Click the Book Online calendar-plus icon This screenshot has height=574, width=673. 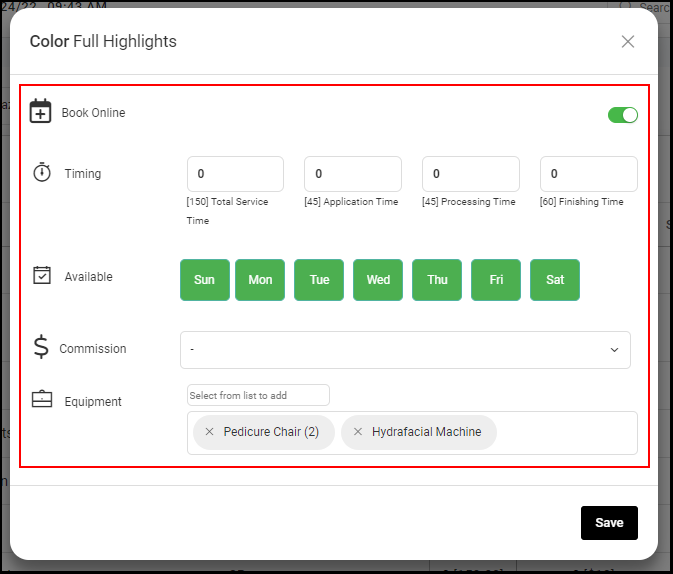(x=40, y=111)
